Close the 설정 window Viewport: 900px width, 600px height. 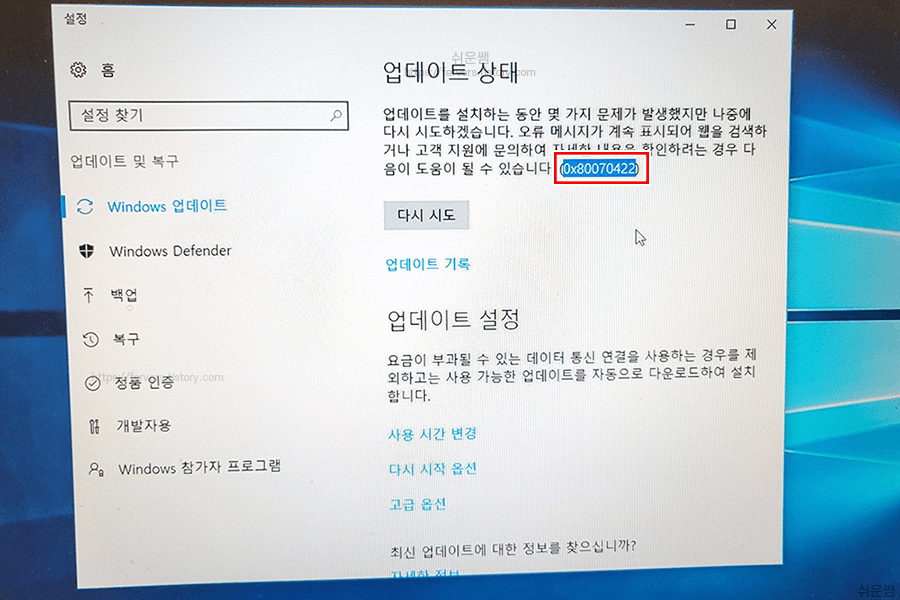click(x=771, y=24)
